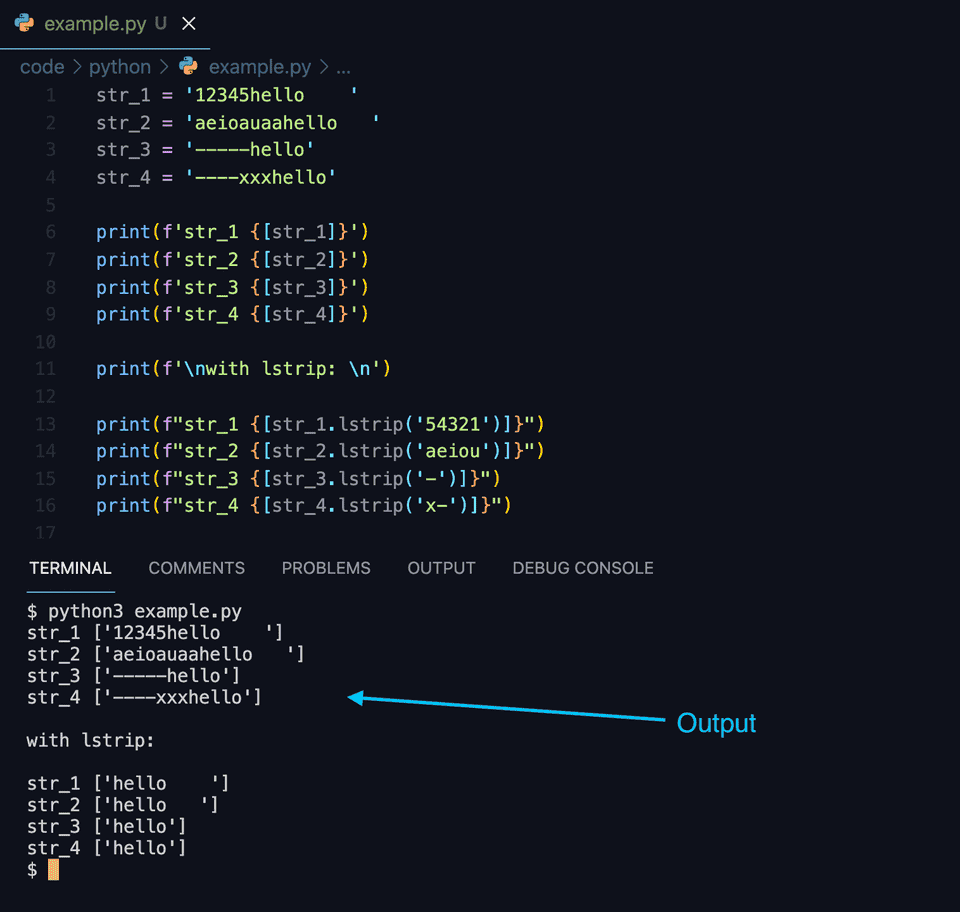Select the Python logo in the breadcrumb bar
Screen dimensions: 960x912
pos(187,66)
